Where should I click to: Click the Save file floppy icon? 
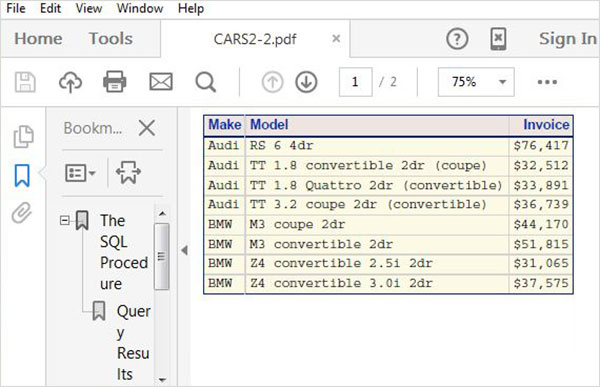[x=25, y=82]
